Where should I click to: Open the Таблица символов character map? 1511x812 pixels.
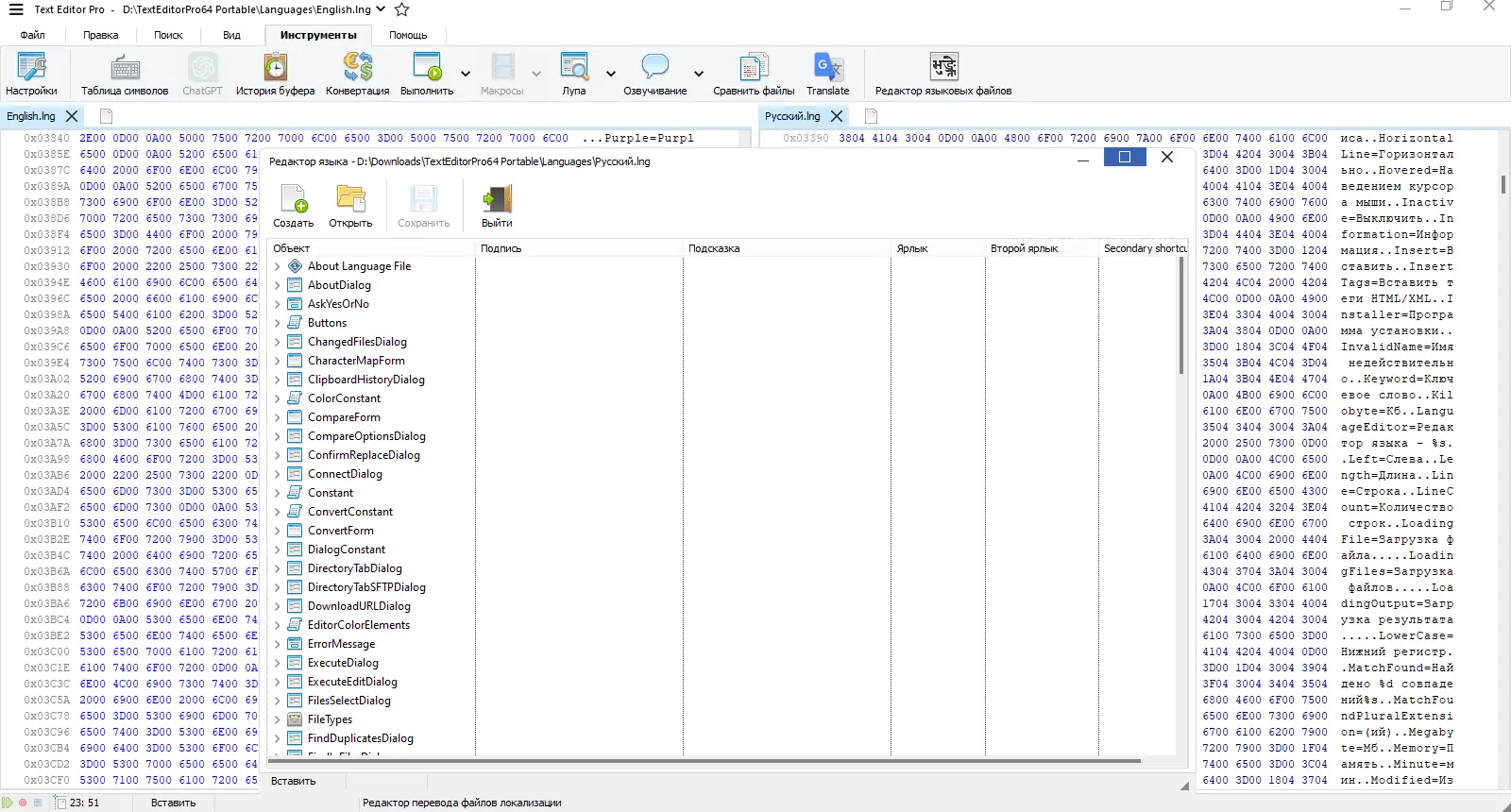coord(125,74)
